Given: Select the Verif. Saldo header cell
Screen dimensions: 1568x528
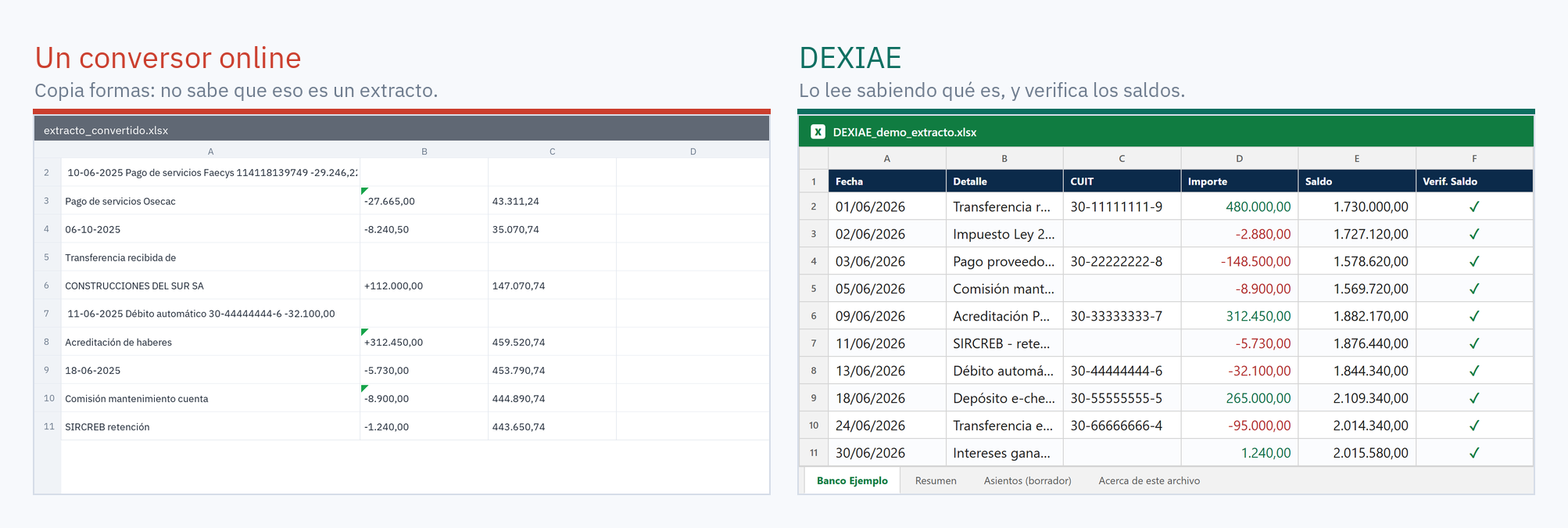Looking at the screenshot, I should [1474, 181].
